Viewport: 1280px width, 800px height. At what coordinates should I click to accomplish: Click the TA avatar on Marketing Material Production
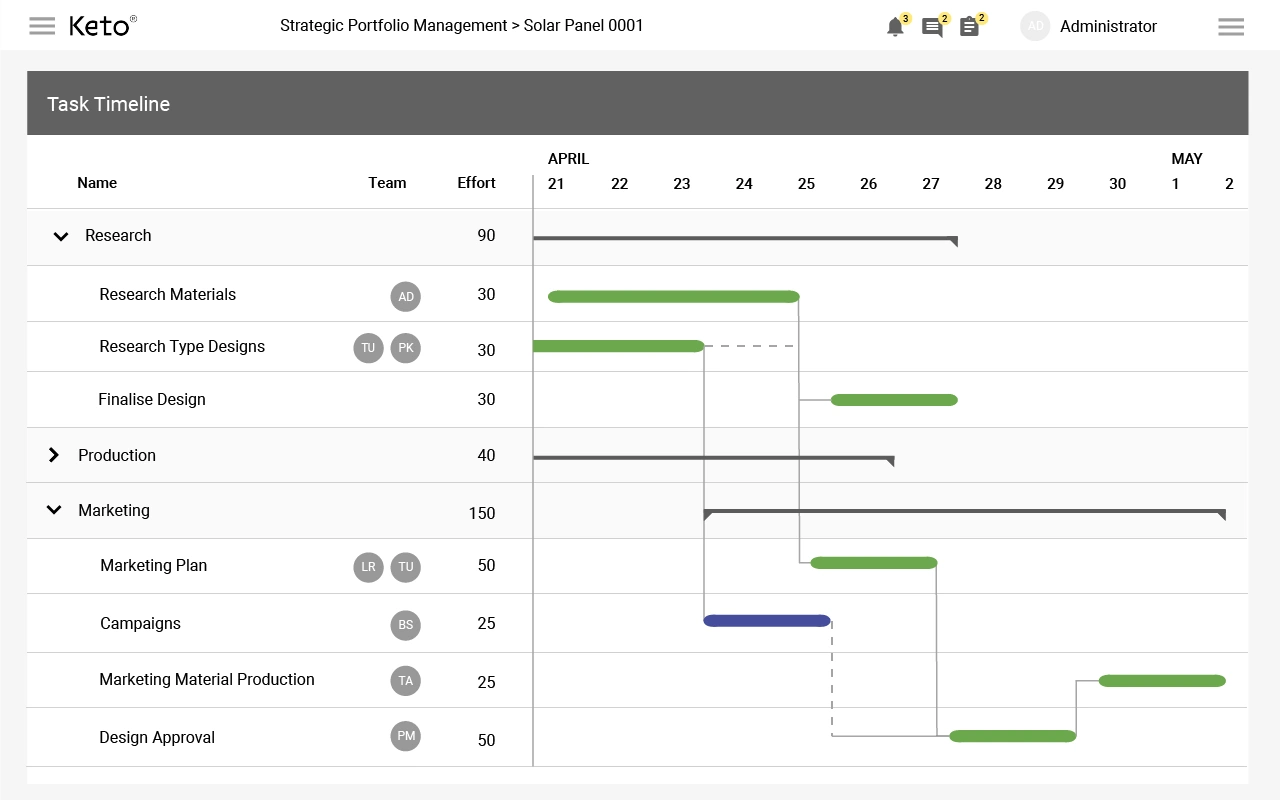click(406, 681)
